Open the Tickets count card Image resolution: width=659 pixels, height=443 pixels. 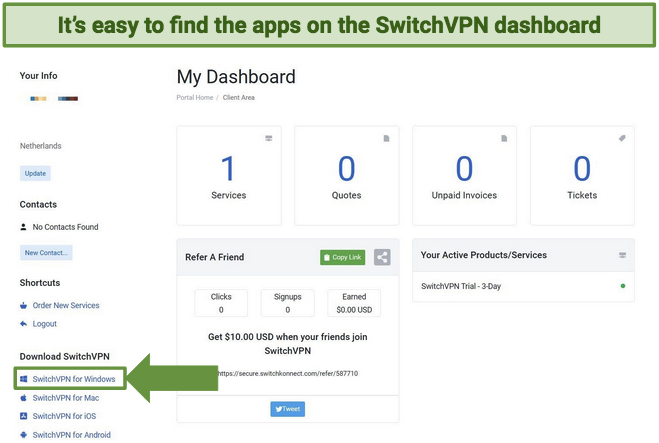pos(582,176)
